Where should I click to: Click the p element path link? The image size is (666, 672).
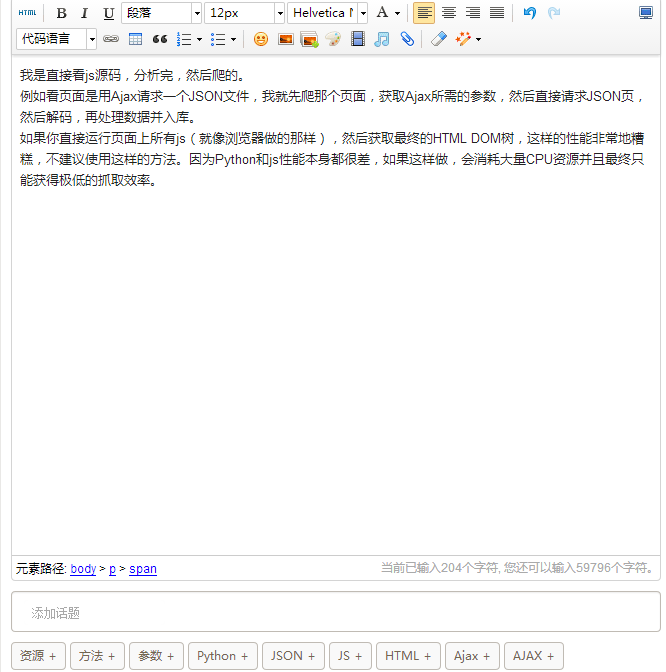click(x=112, y=569)
